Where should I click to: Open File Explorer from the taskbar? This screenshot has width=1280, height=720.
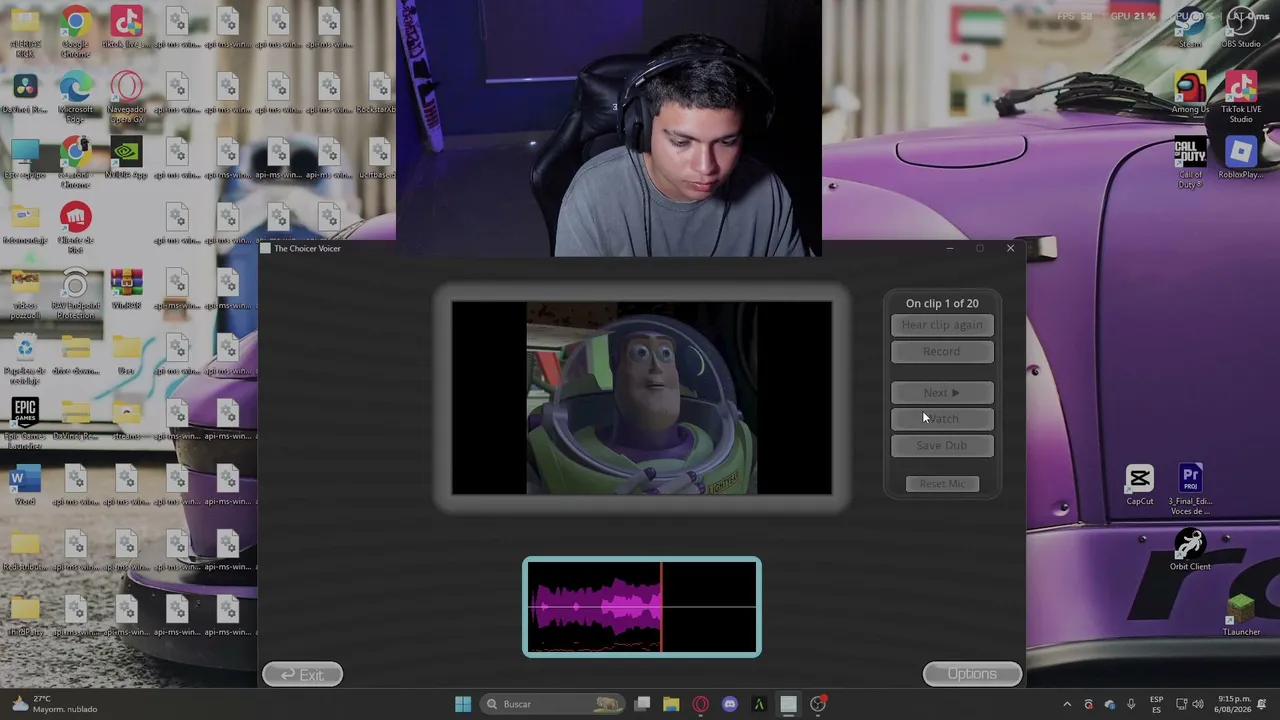click(x=671, y=704)
